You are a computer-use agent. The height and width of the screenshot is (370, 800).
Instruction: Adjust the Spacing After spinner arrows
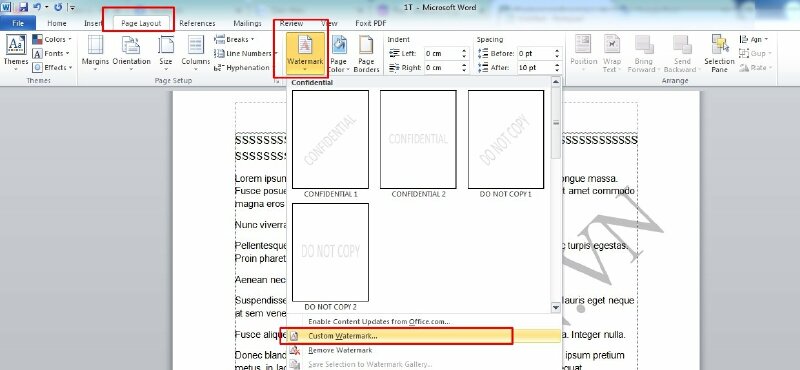coord(558,67)
